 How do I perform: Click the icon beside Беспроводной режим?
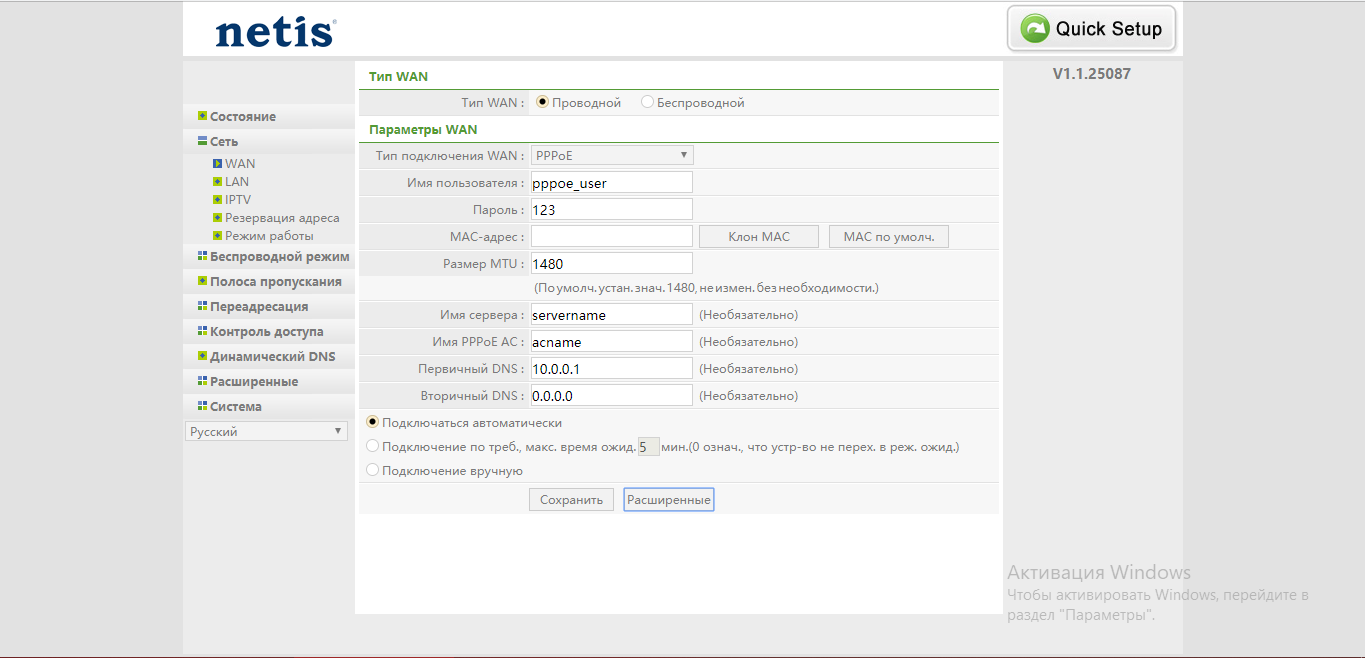202,256
